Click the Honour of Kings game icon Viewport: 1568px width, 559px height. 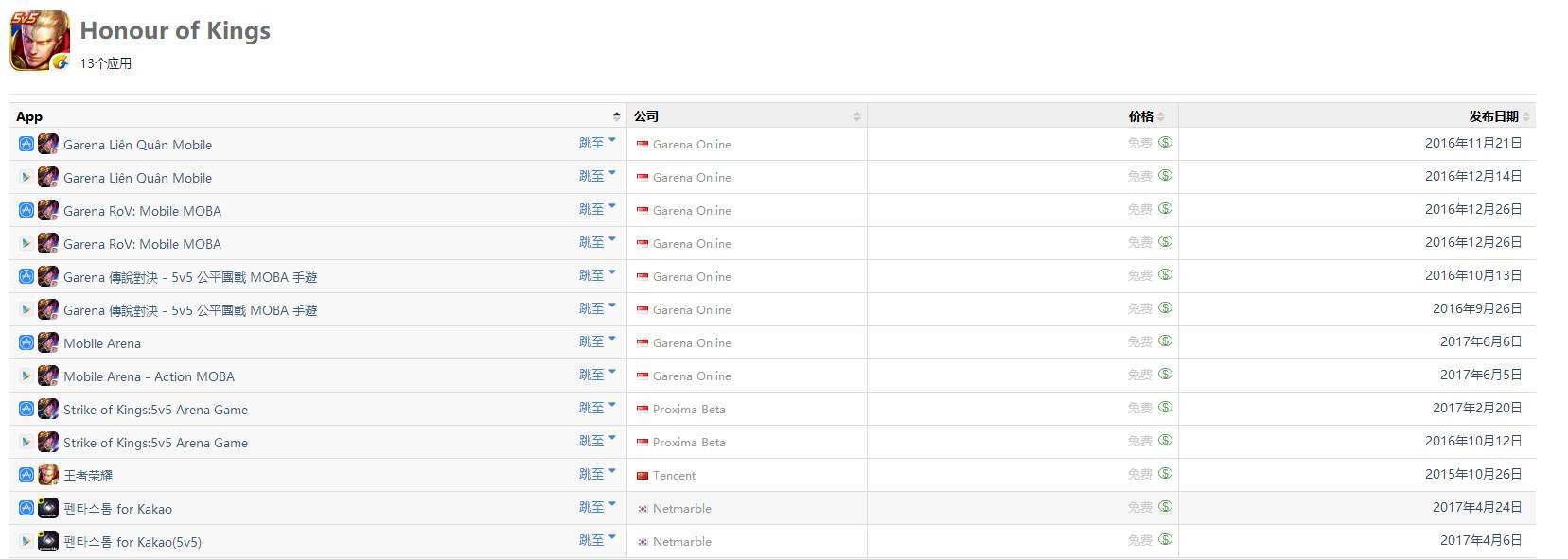(x=40, y=41)
